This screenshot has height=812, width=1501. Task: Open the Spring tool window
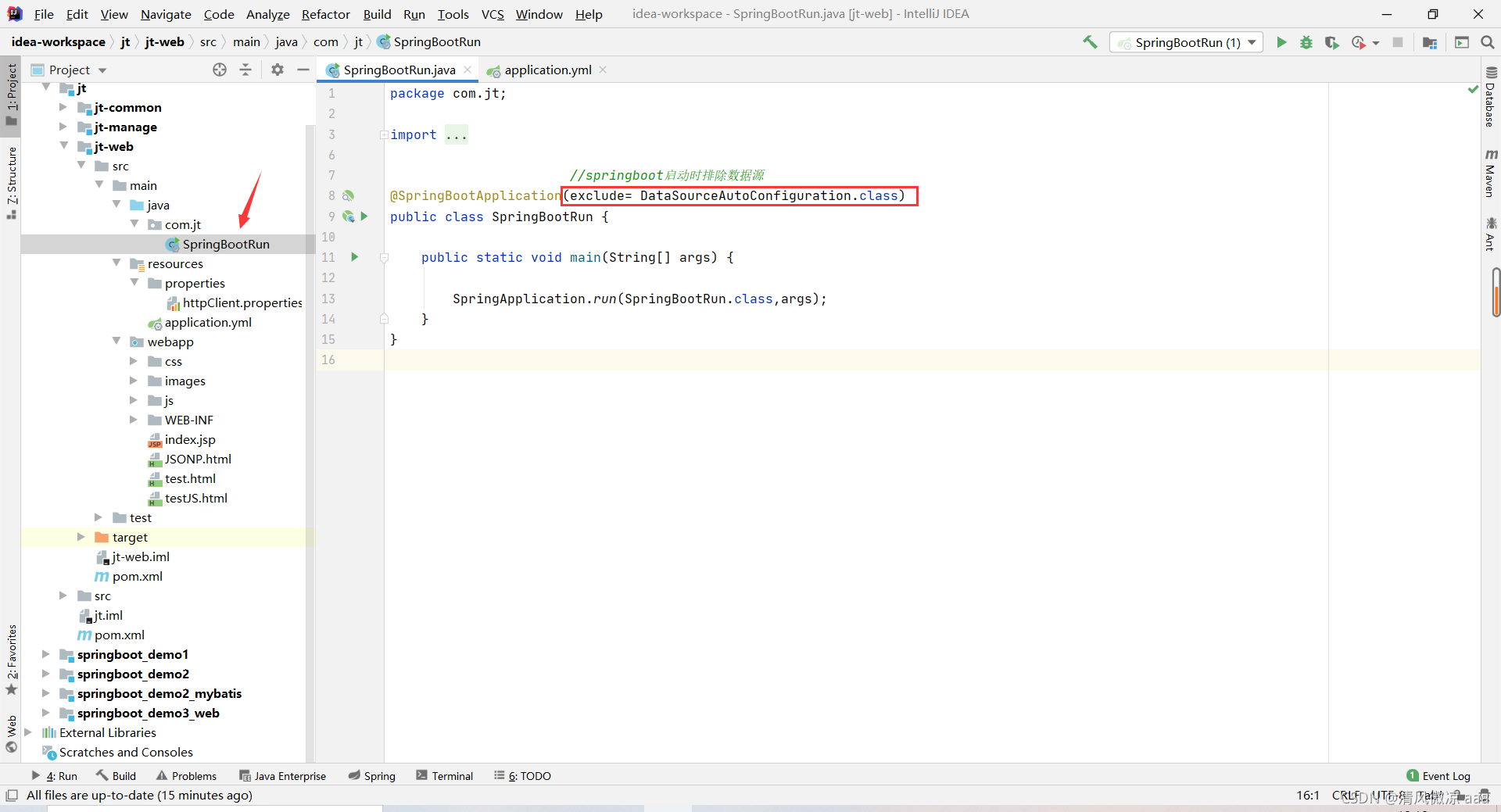point(372,776)
